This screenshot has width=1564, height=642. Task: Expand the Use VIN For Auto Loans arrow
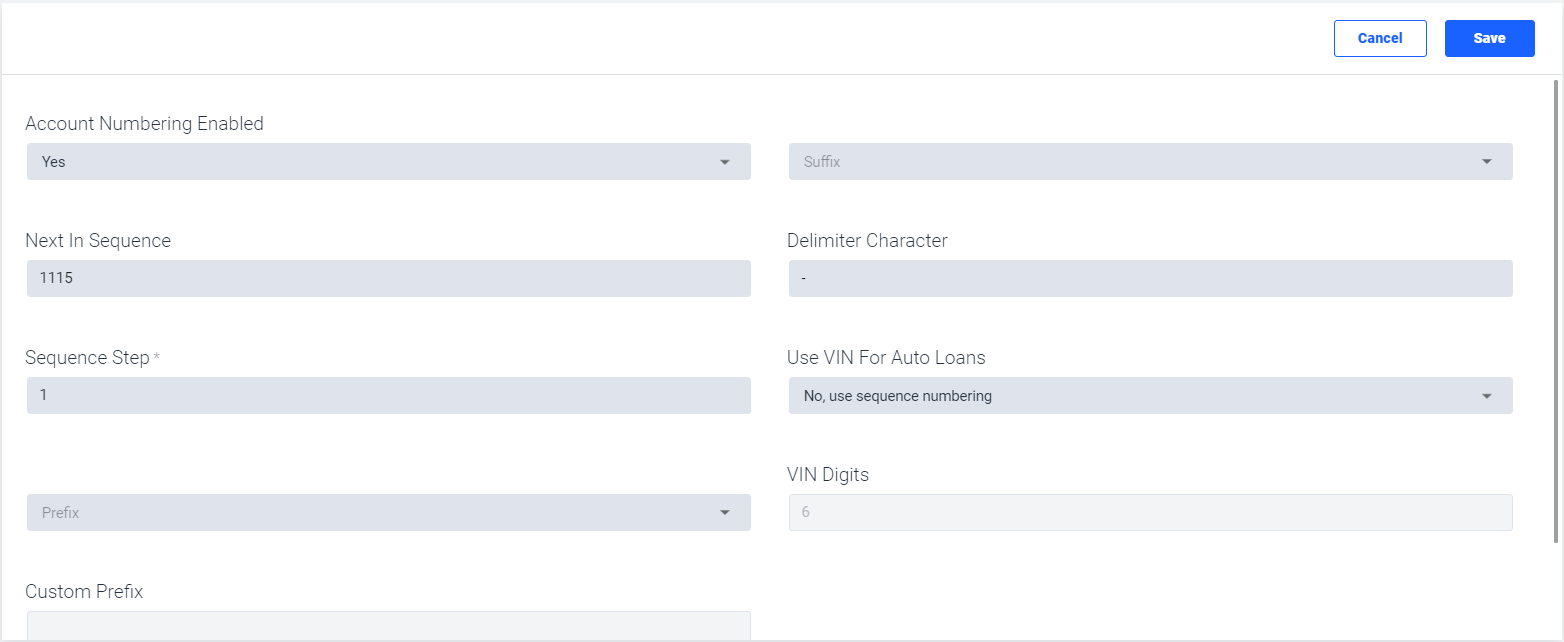[1487, 396]
